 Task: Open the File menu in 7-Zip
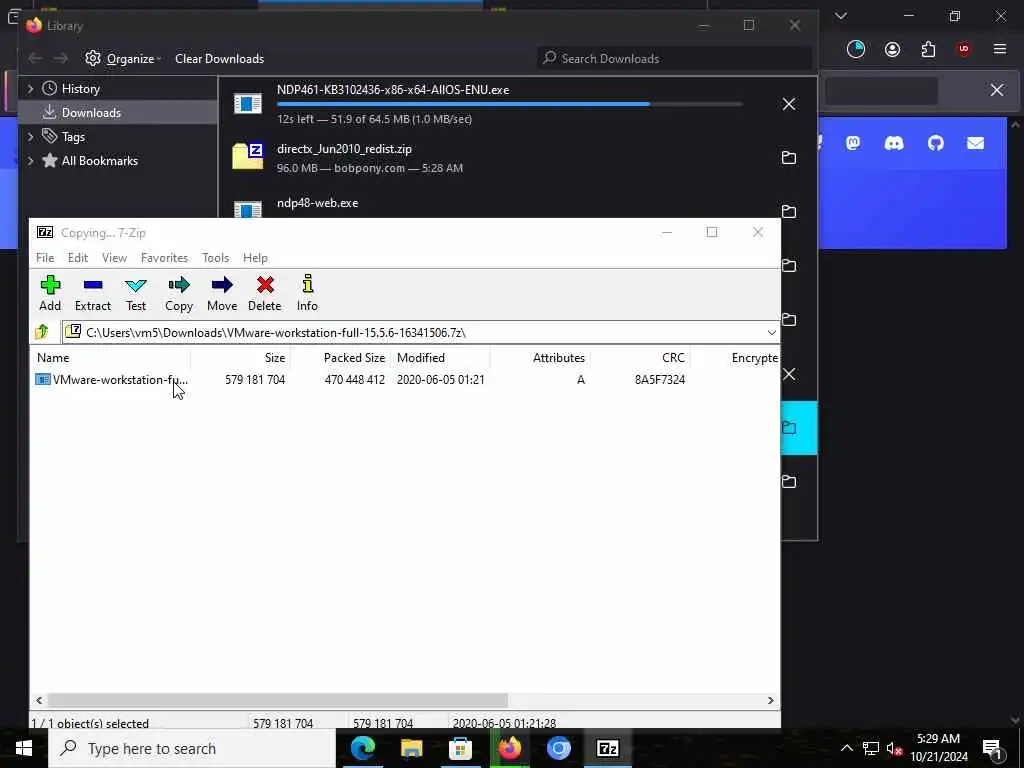coord(45,258)
